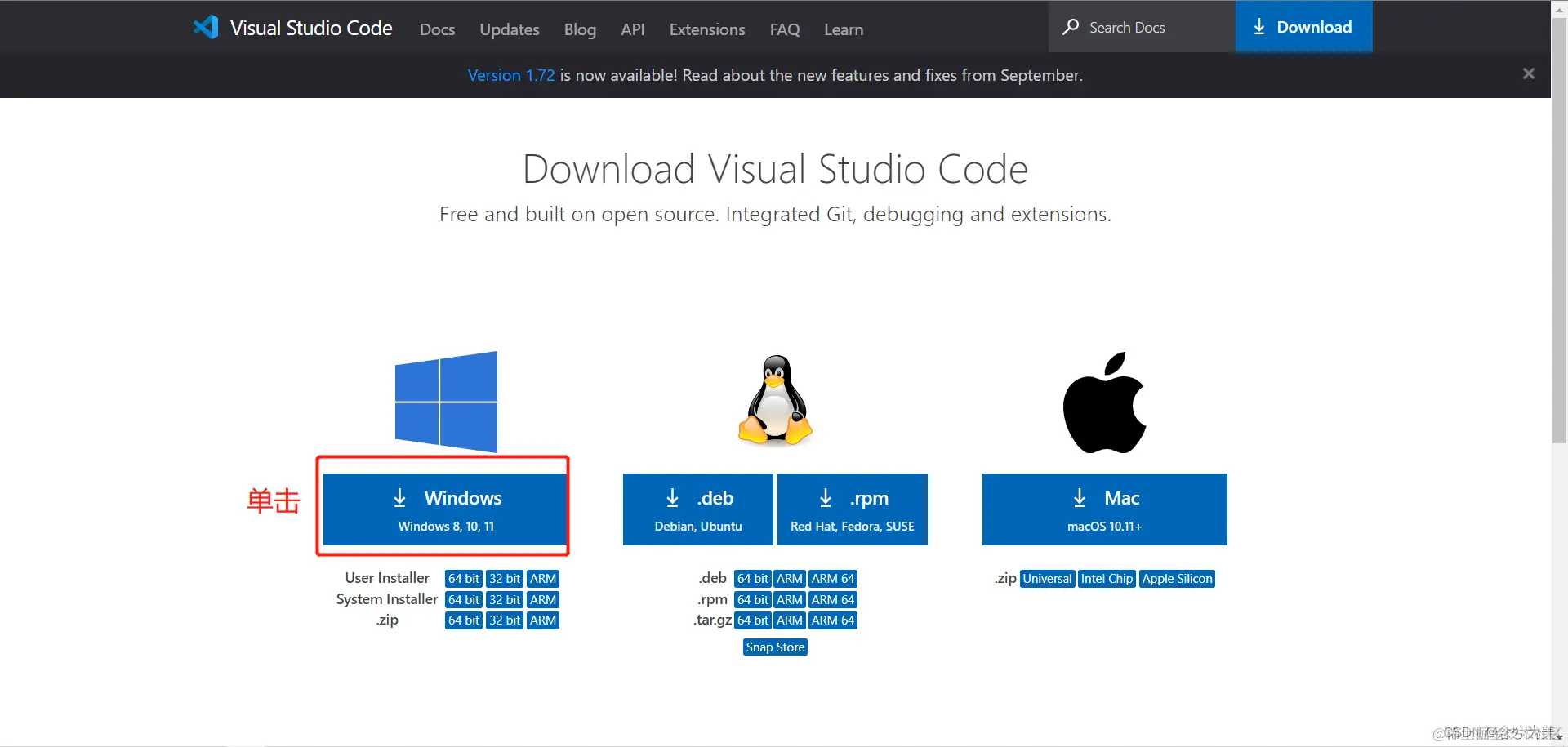Click the "Download Visual Studio Code" heading
Image resolution: width=1568 pixels, height=747 pixels.
point(775,169)
